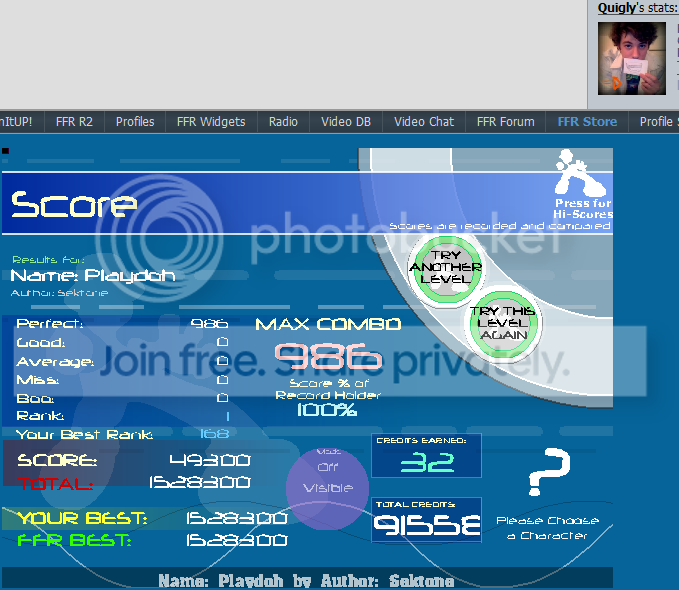
Task: Visit the FFR Forum tab
Action: click(505, 122)
